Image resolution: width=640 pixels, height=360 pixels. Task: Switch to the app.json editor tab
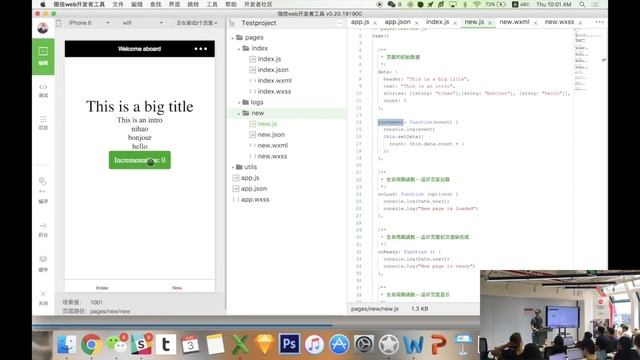pyautogui.click(x=397, y=22)
